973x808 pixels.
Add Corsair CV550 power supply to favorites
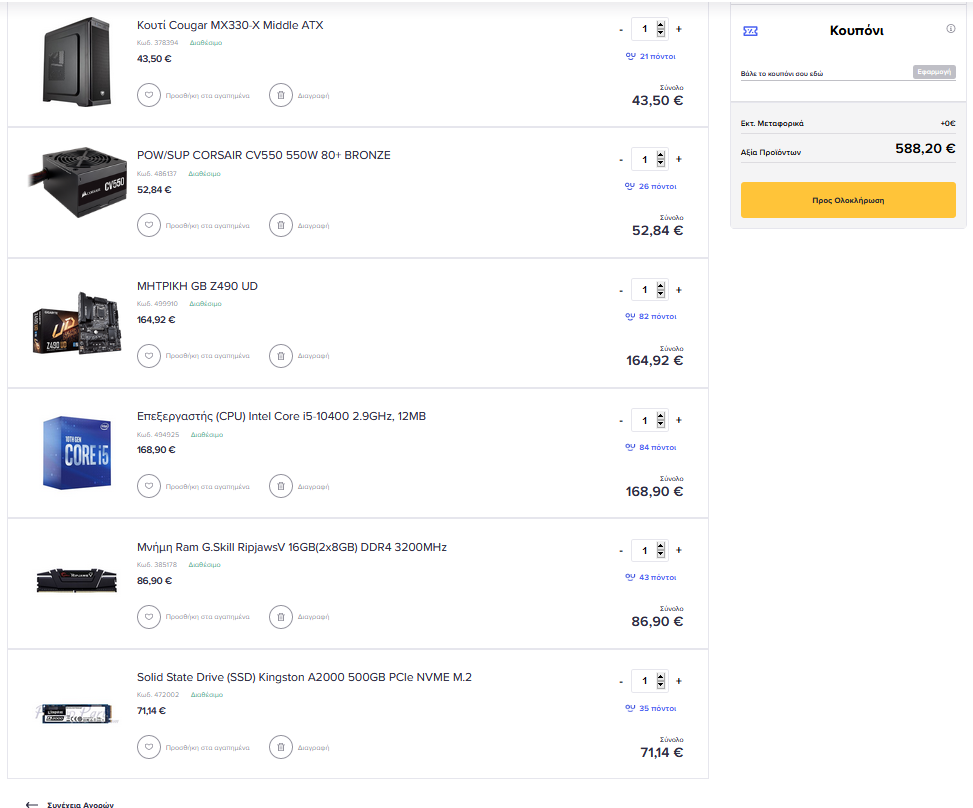149,225
